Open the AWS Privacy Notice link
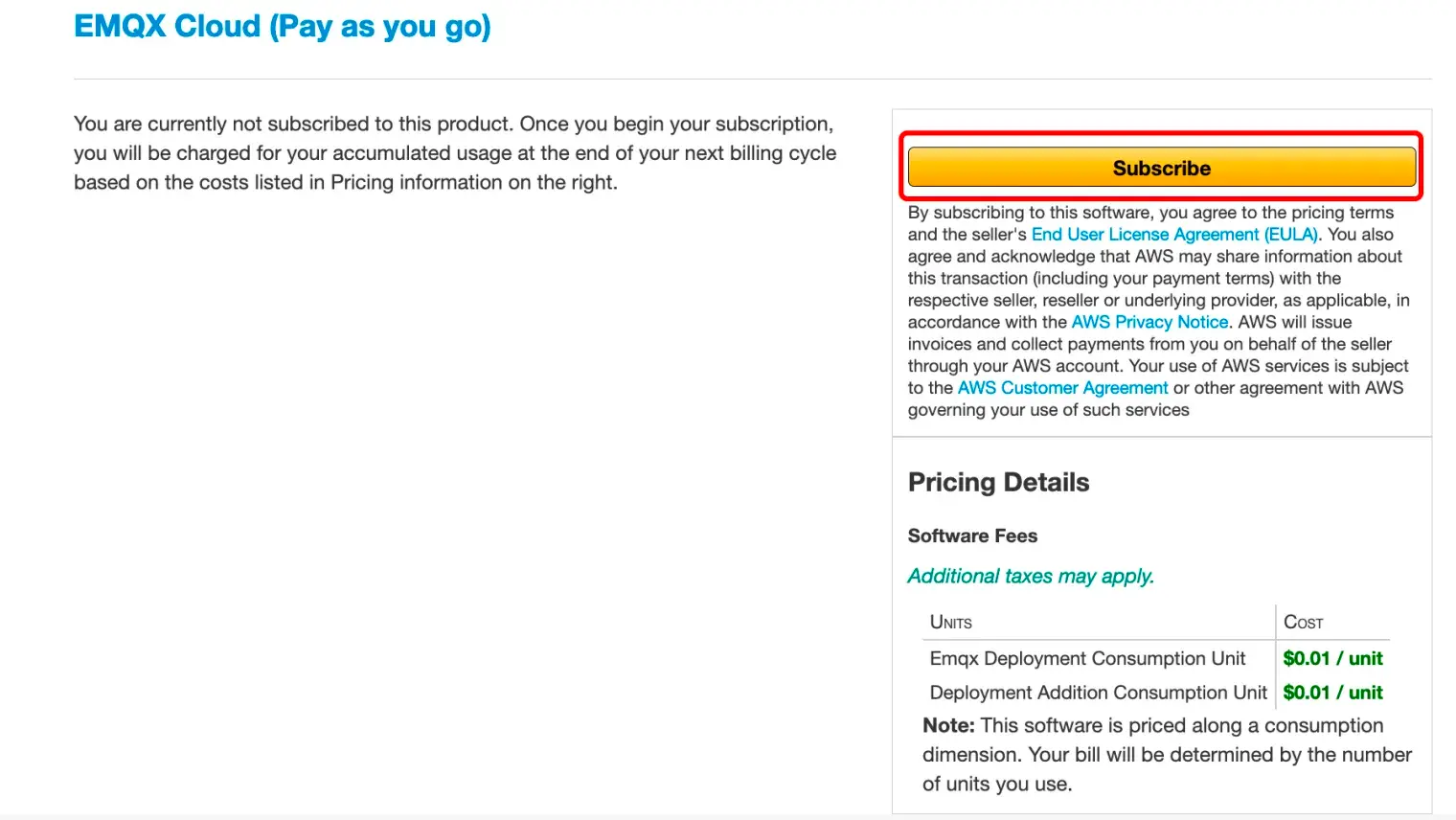 tap(1149, 323)
